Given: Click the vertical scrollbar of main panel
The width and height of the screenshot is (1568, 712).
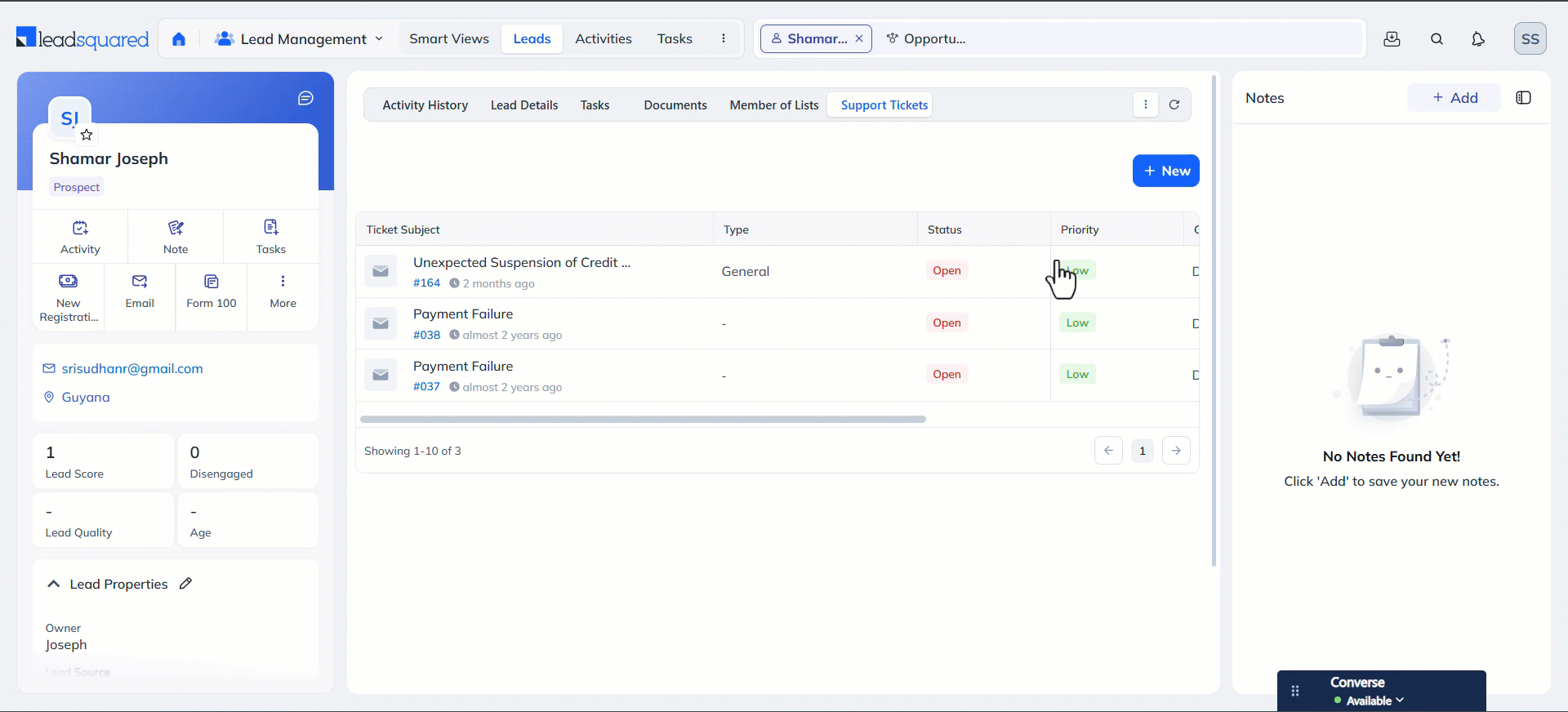Looking at the screenshot, I should 1214,320.
